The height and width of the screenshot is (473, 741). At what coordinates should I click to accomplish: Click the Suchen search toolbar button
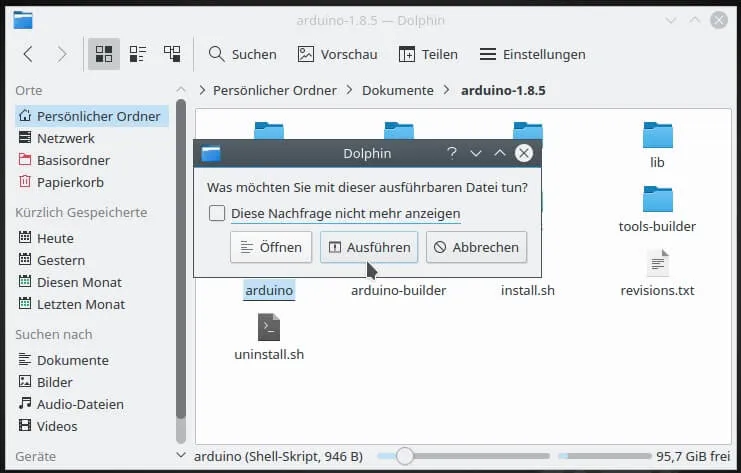pos(242,54)
